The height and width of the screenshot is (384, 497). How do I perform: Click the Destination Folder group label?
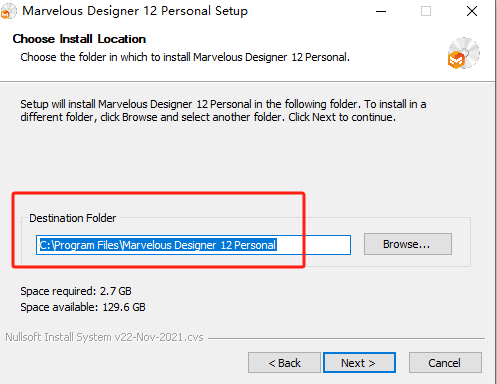[73, 218]
